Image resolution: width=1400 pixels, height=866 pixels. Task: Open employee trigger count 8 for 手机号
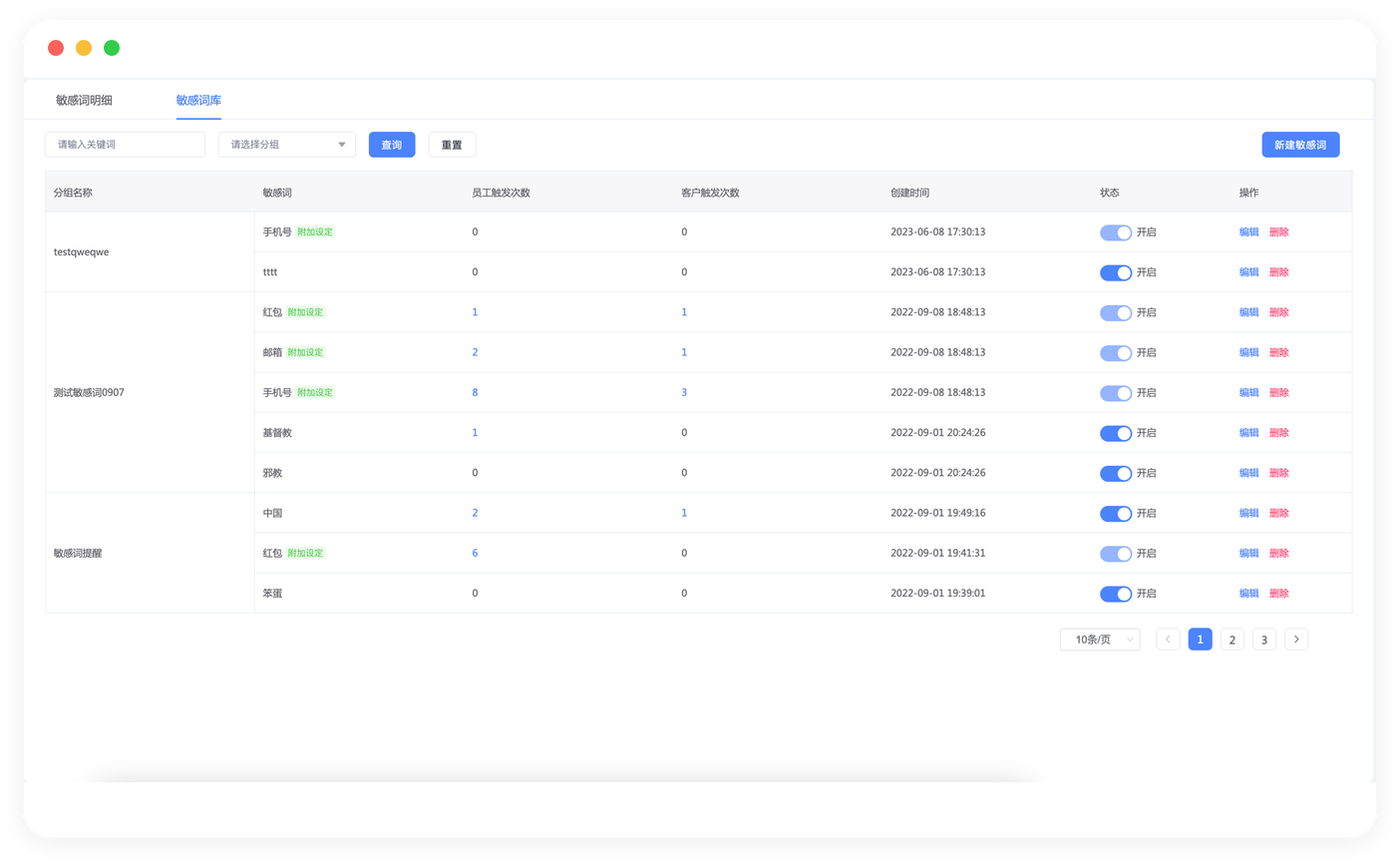(475, 392)
